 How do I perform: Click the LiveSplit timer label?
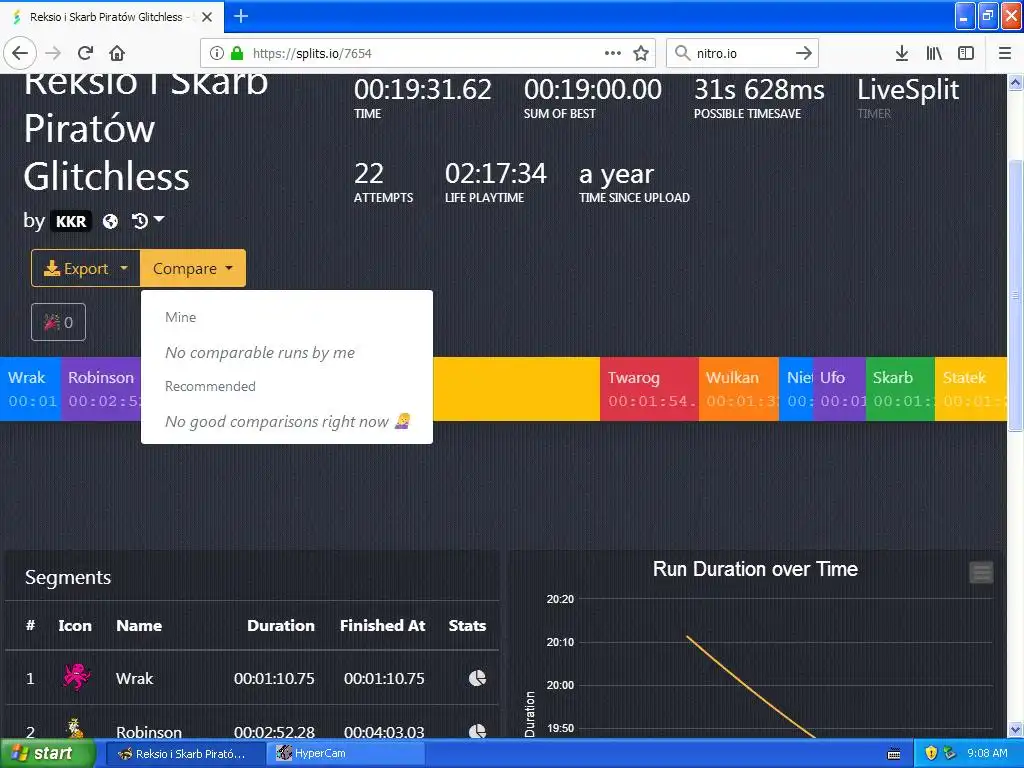click(908, 89)
